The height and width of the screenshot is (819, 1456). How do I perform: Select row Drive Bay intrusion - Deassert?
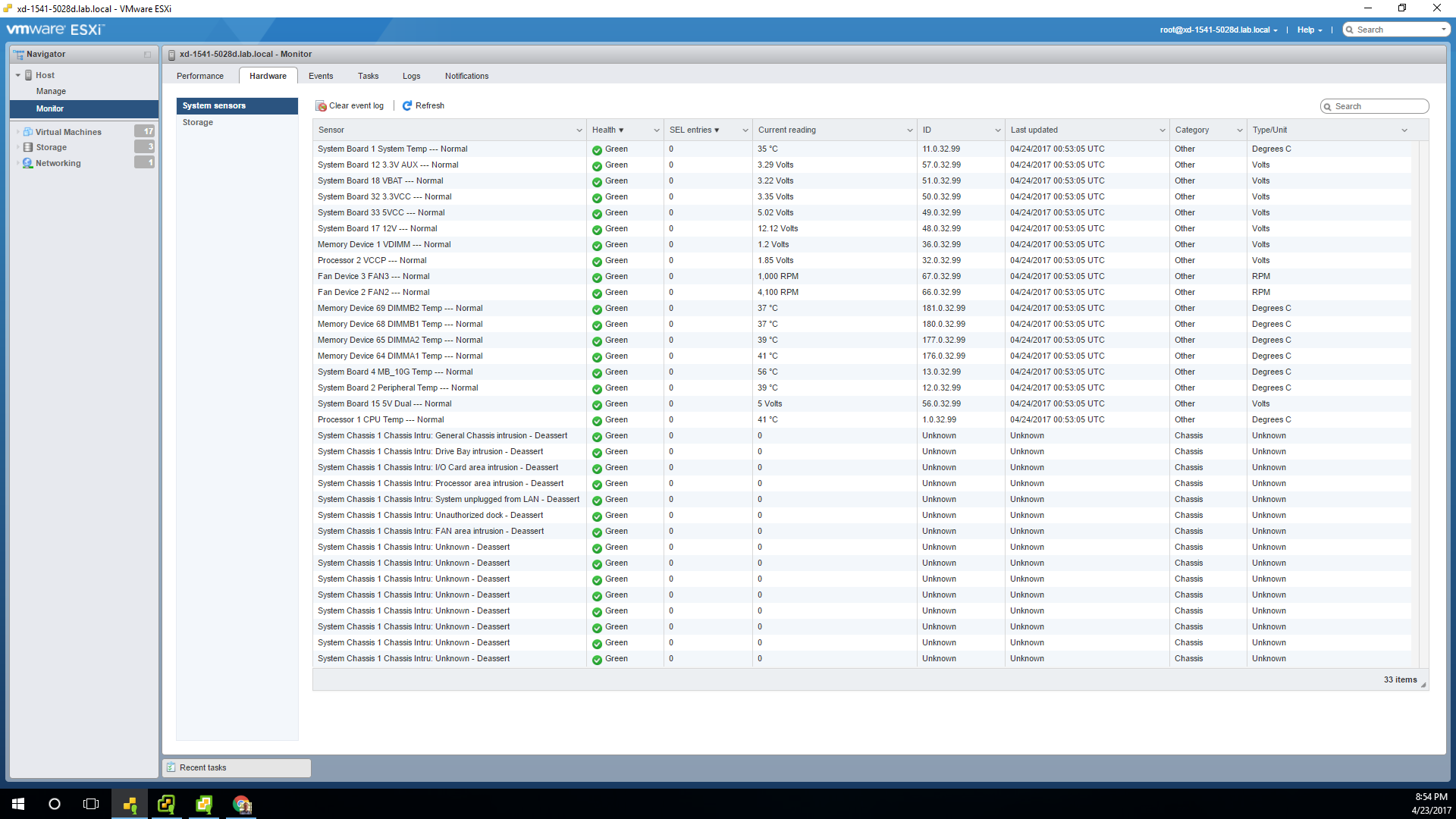(862, 452)
